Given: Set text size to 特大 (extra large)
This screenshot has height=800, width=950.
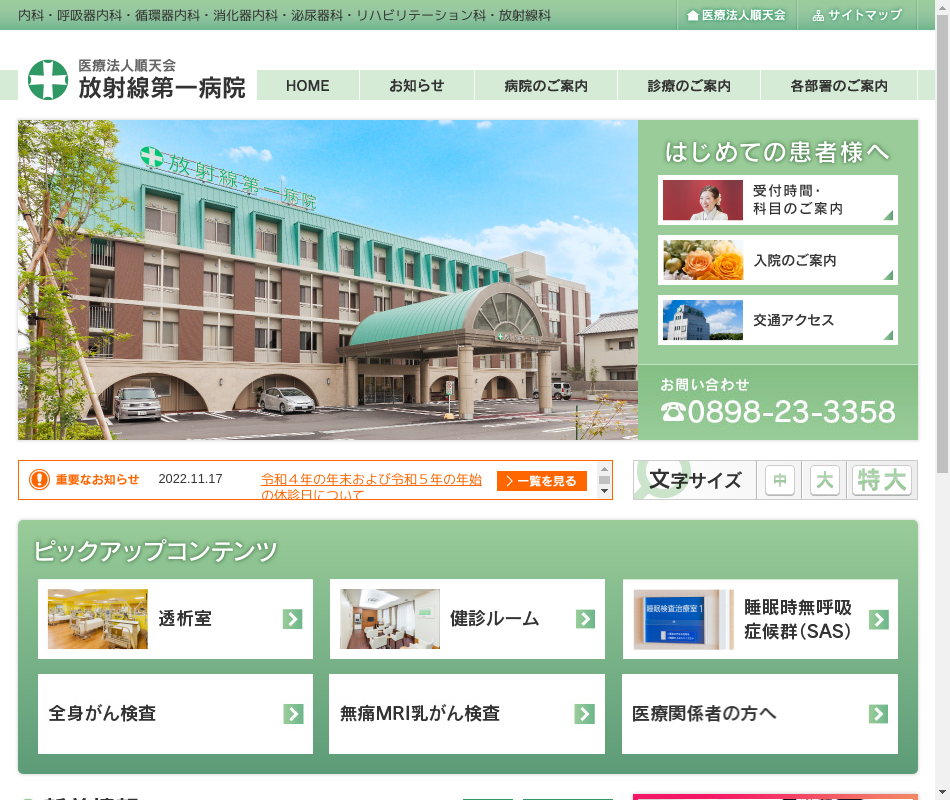Looking at the screenshot, I should [881, 480].
